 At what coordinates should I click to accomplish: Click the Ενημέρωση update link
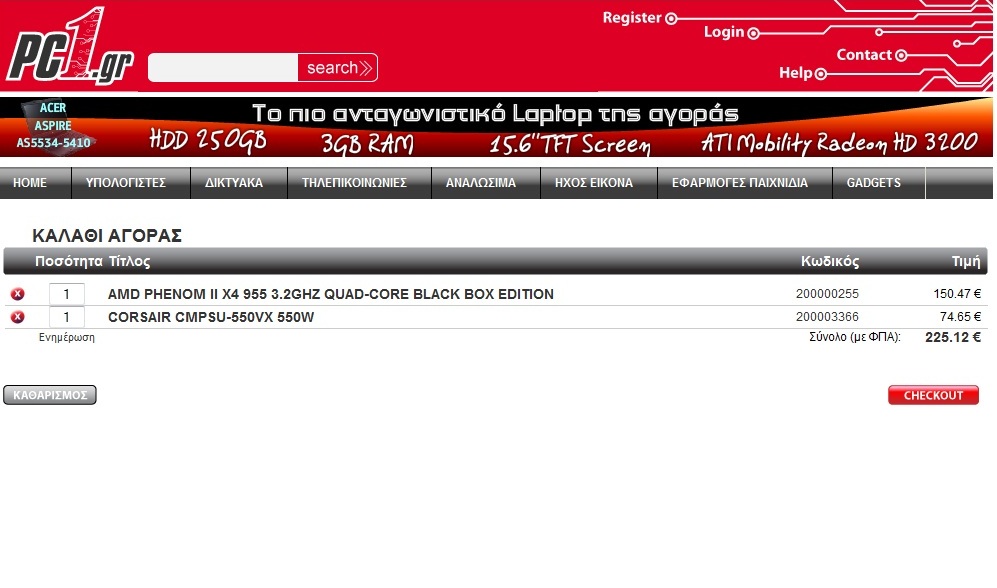(x=67, y=338)
